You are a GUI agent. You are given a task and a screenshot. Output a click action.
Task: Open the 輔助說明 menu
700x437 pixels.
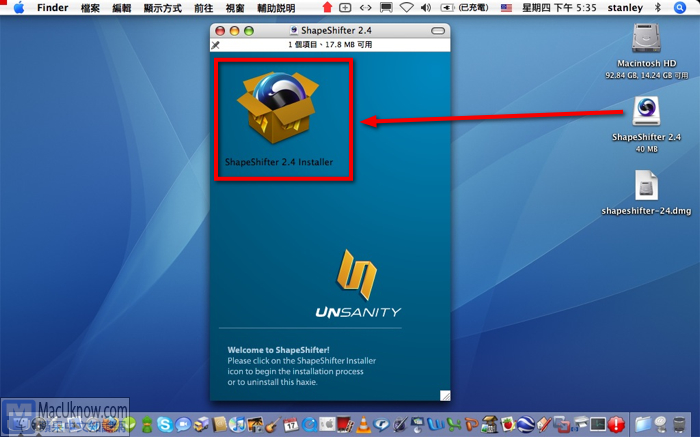pyautogui.click(x=276, y=8)
